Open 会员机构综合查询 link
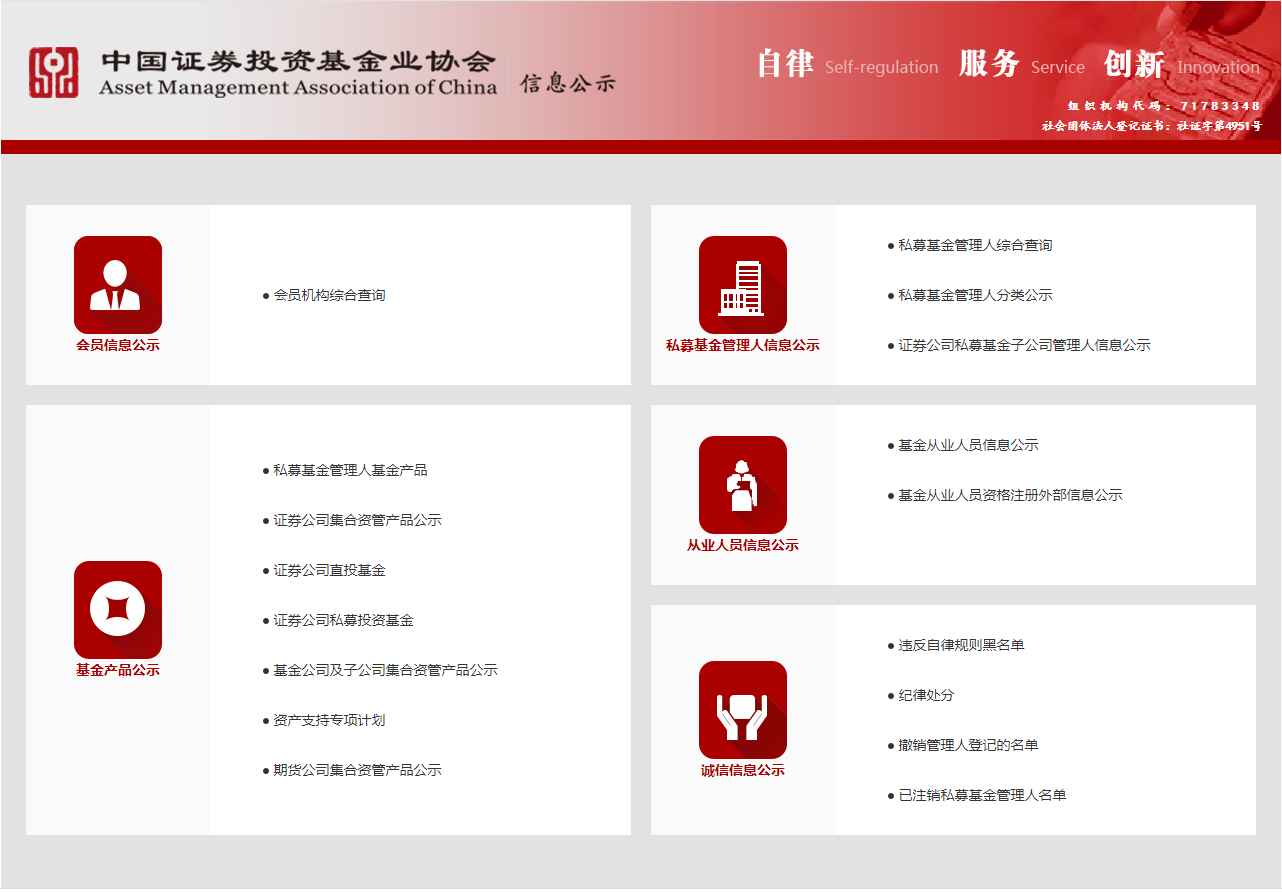 [x=329, y=295]
